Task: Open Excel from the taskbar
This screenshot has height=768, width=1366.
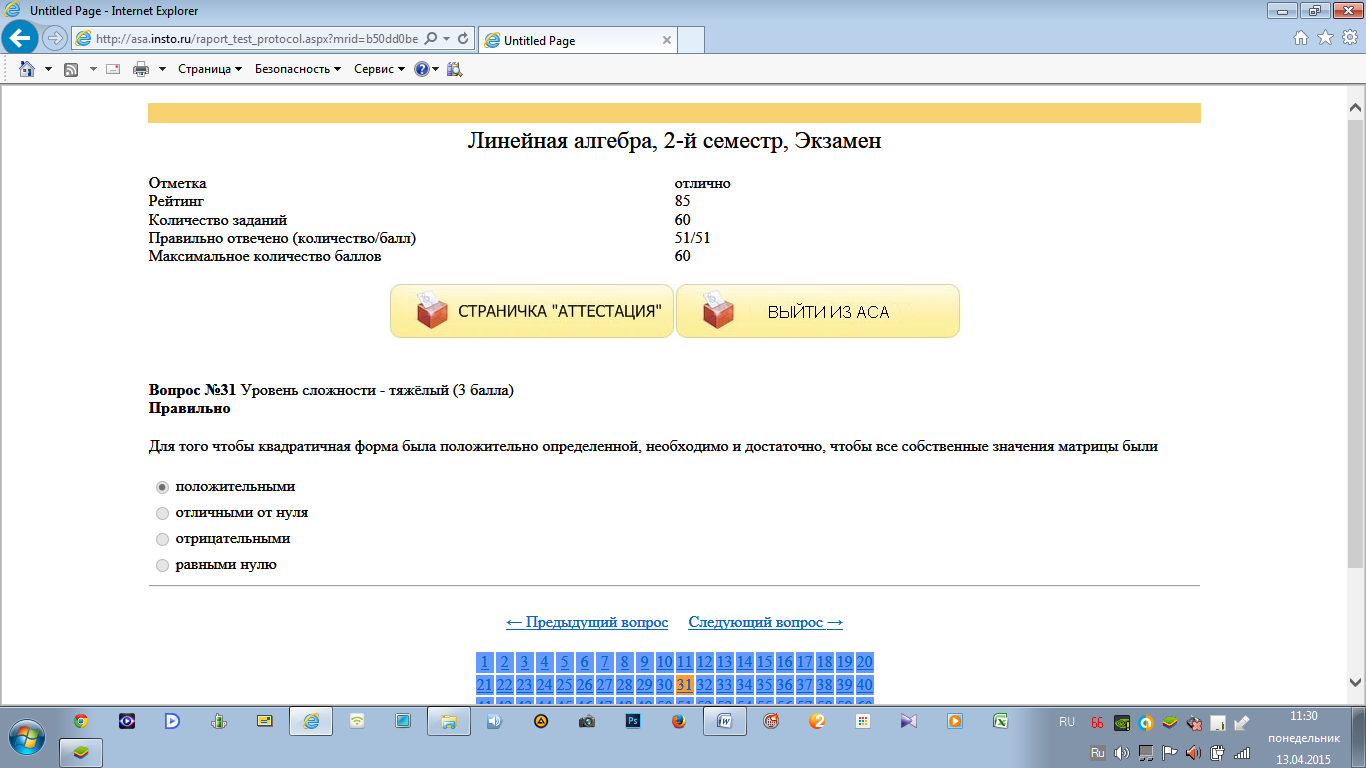Action: tap(1000, 721)
